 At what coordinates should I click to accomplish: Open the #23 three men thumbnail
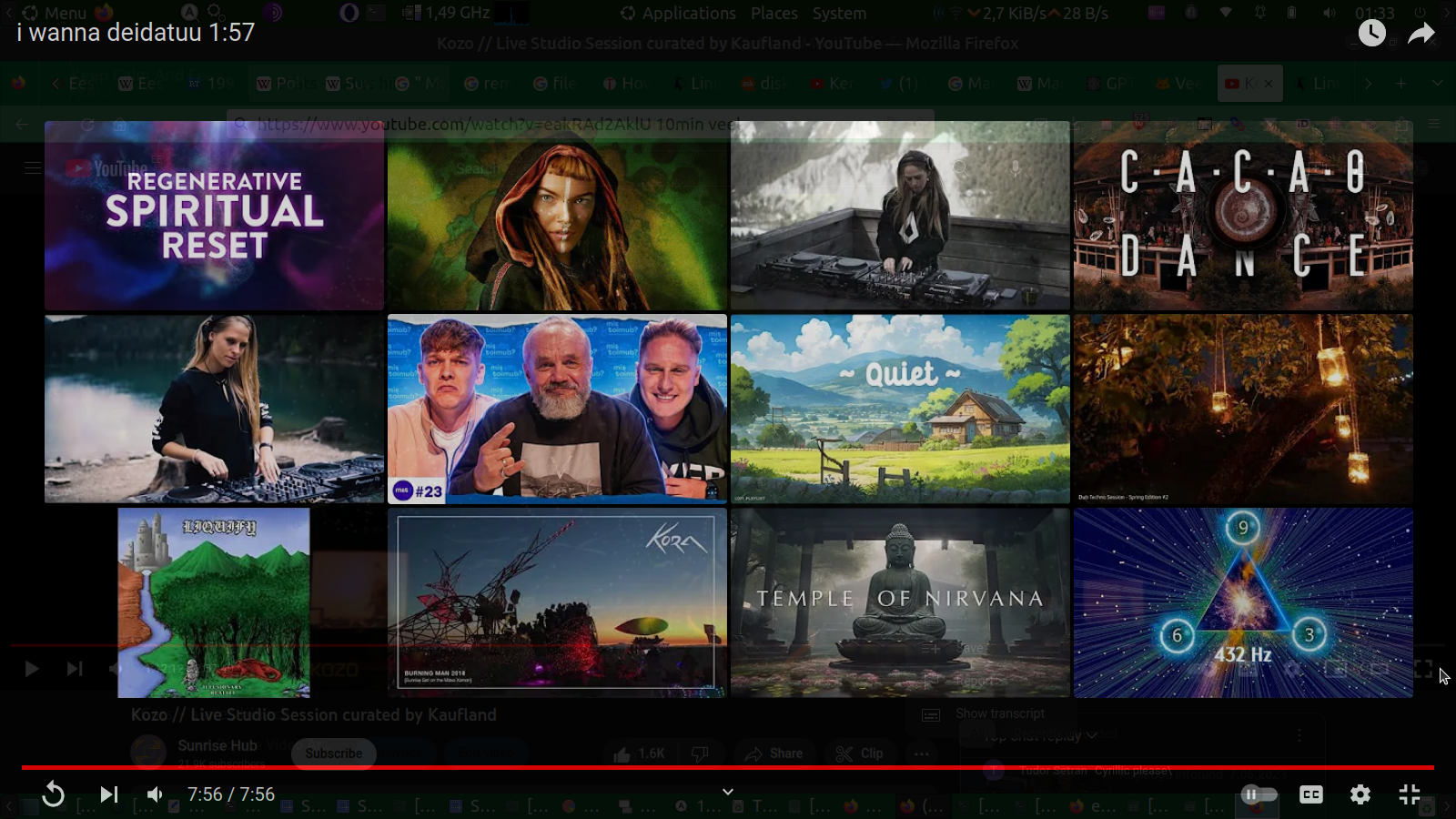click(557, 409)
